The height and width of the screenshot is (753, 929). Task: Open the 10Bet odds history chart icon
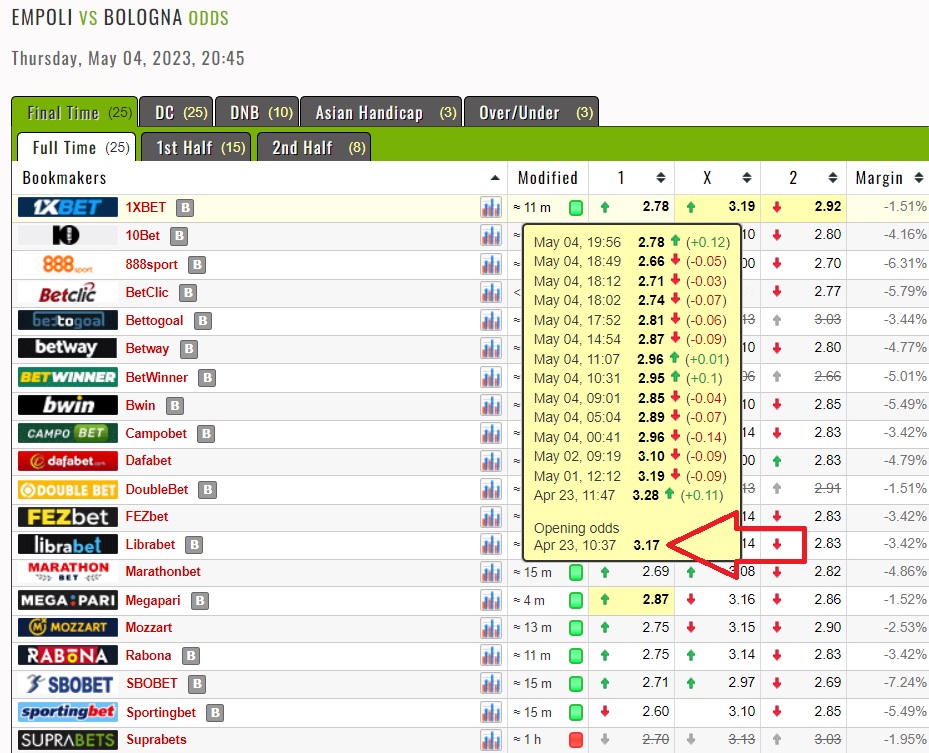(x=491, y=236)
